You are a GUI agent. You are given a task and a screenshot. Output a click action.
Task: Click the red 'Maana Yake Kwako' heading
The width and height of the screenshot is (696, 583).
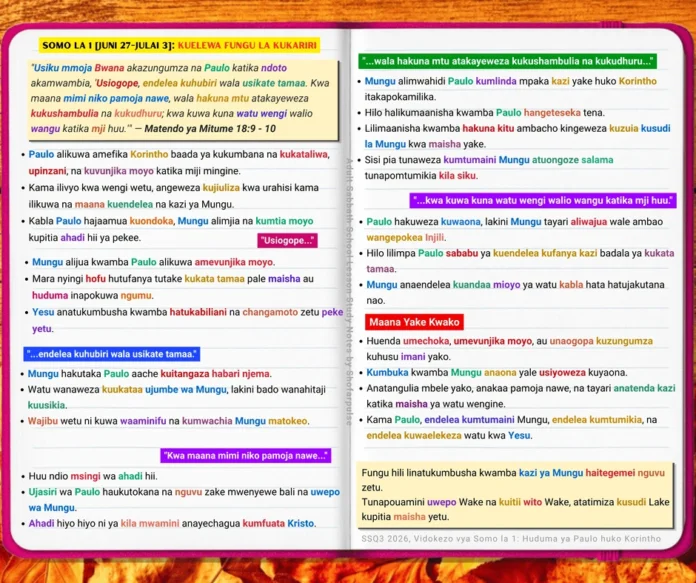(414, 322)
